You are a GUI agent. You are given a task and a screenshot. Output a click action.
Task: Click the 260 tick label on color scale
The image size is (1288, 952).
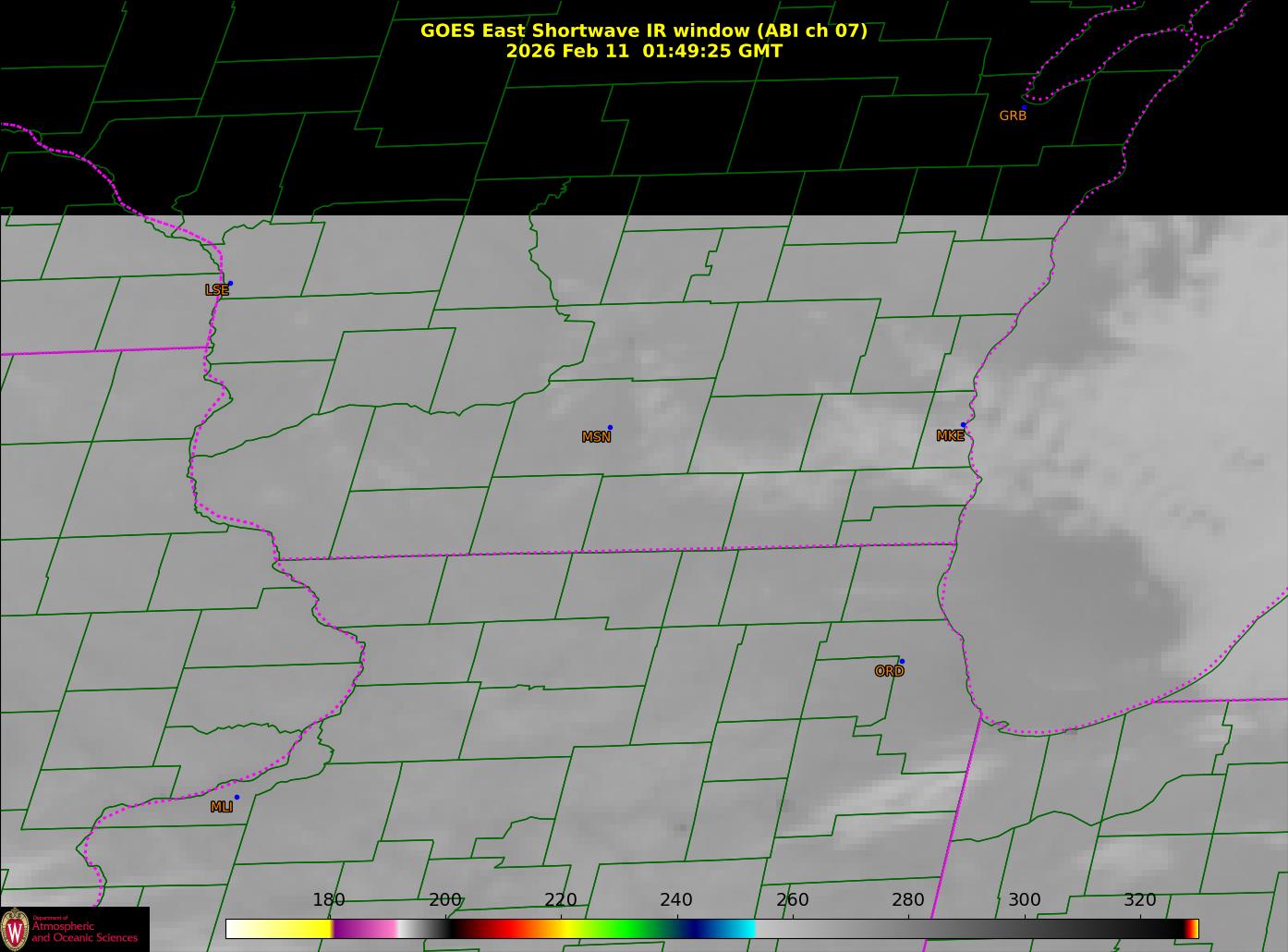(x=792, y=900)
